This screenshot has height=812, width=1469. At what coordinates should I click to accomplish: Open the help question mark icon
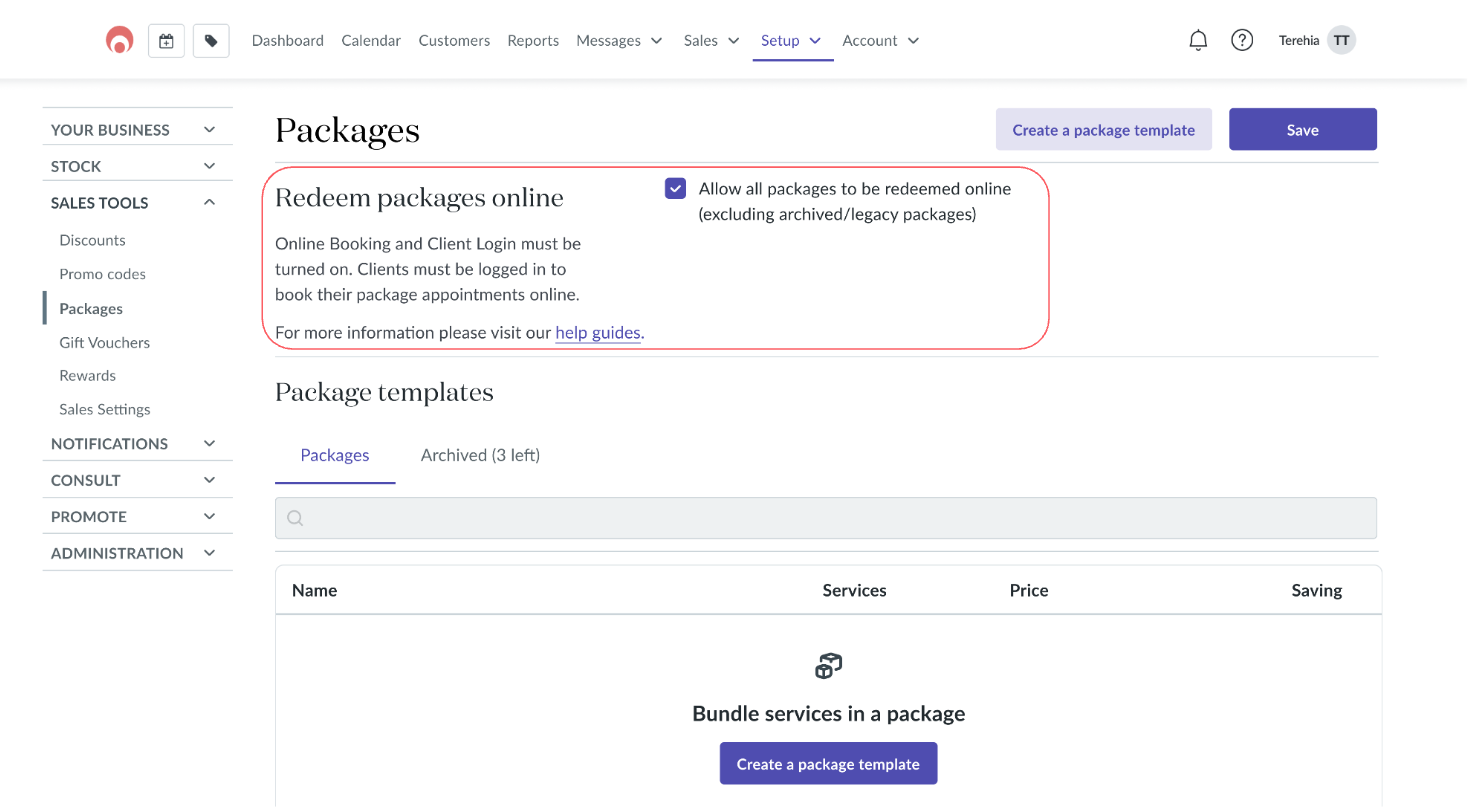pos(1241,41)
